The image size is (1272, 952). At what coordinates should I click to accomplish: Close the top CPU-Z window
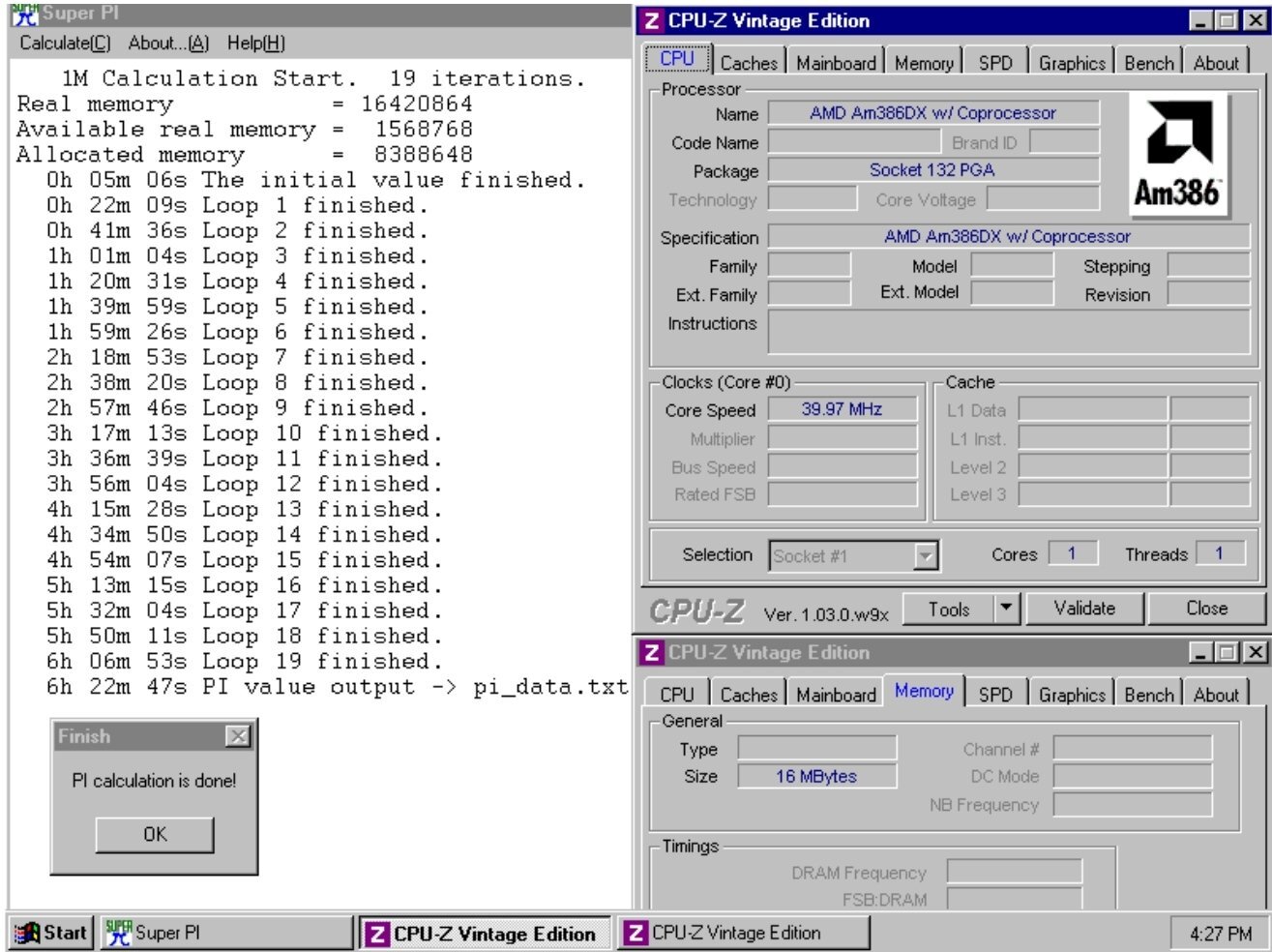1255,21
